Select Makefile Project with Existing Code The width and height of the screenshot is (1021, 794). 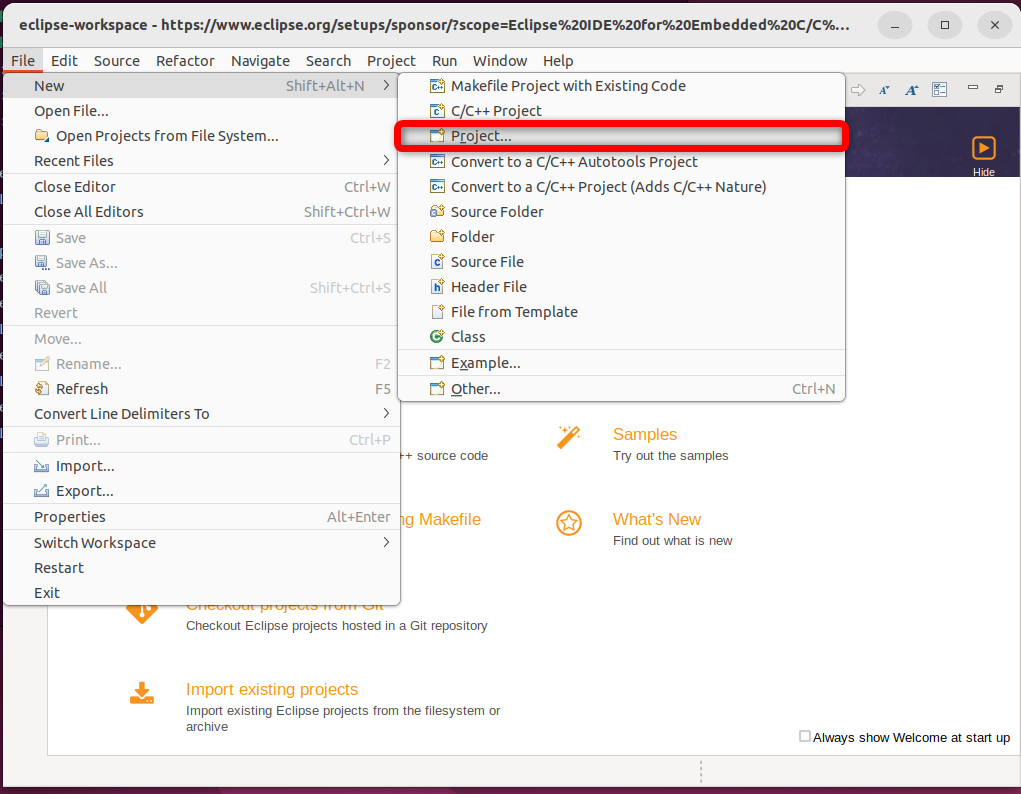tap(621, 86)
